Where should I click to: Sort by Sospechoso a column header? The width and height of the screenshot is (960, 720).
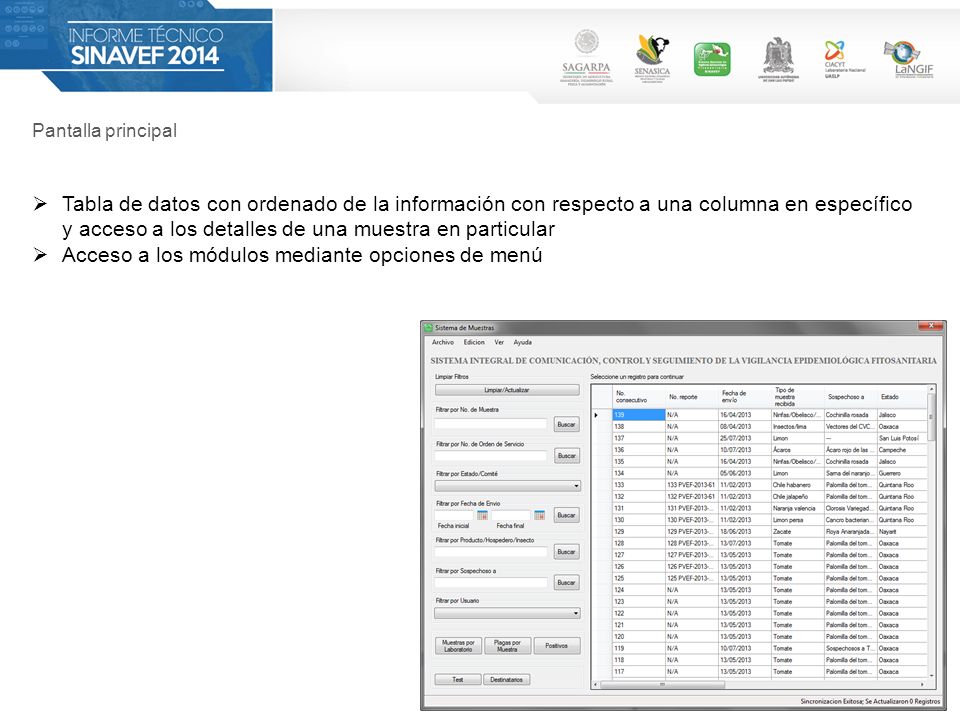point(850,397)
